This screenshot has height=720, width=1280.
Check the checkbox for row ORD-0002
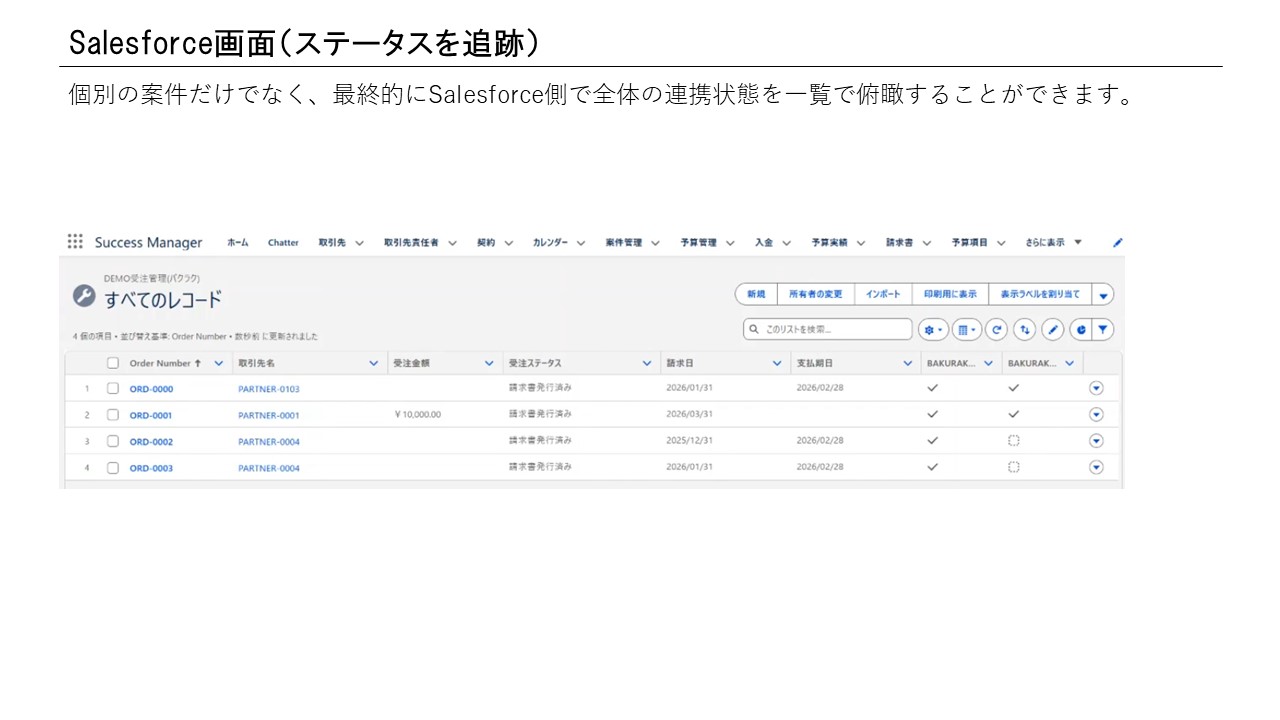(113, 441)
